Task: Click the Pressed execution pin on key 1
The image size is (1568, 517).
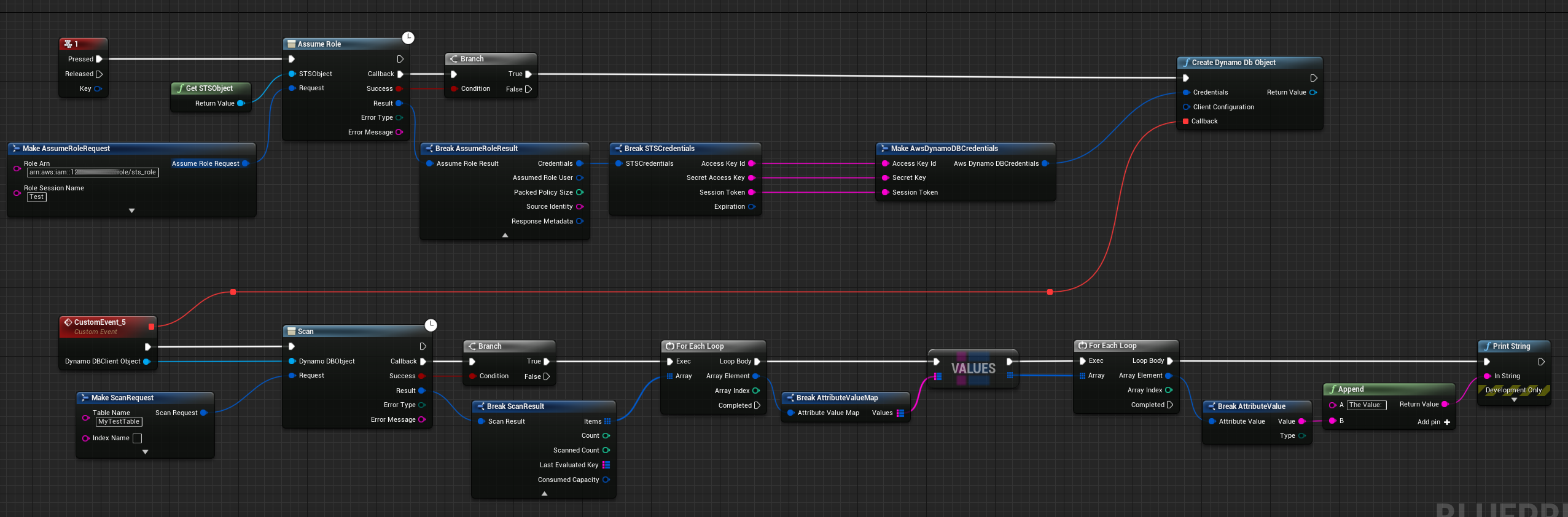Action: click(99, 59)
